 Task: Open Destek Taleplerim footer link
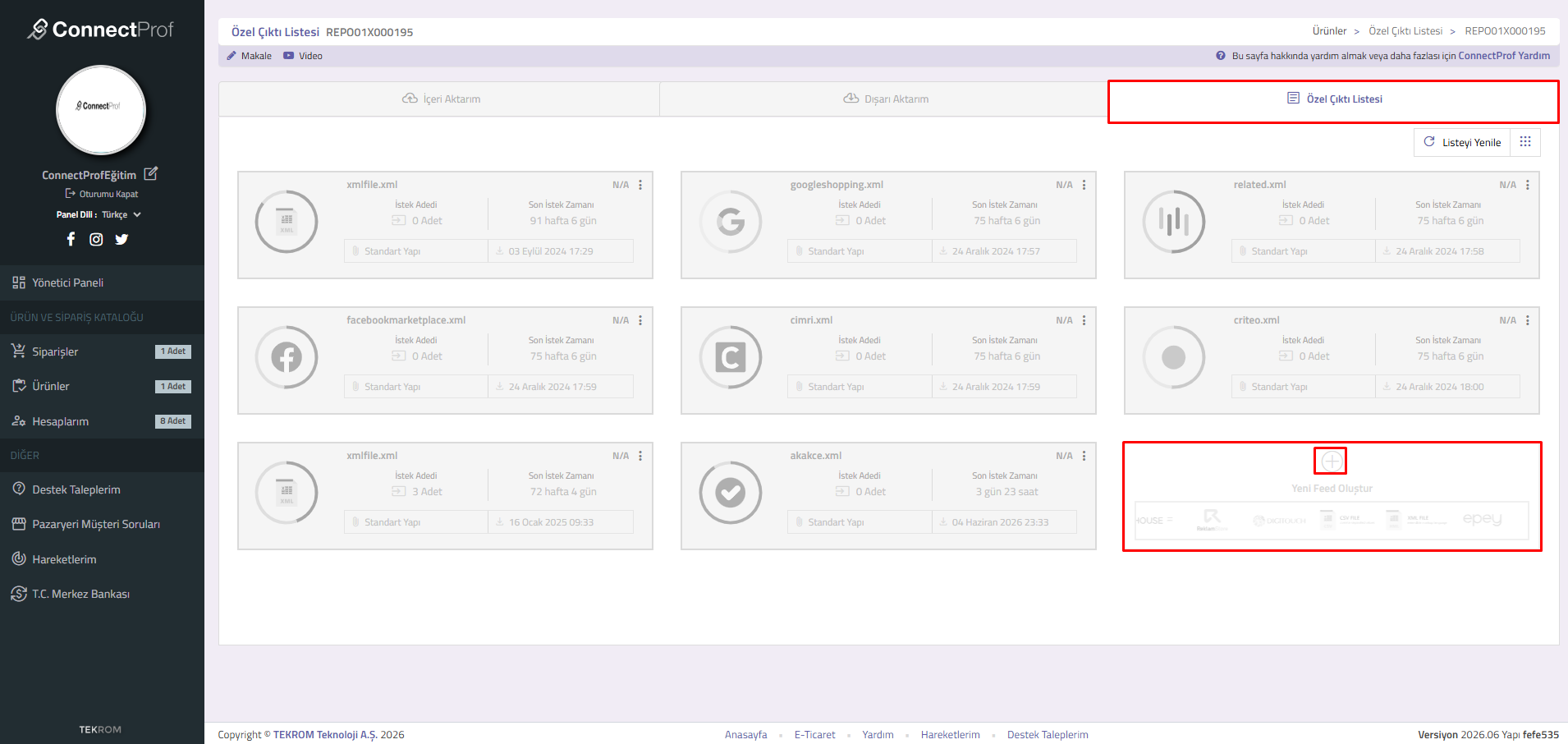tap(1048, 735)
